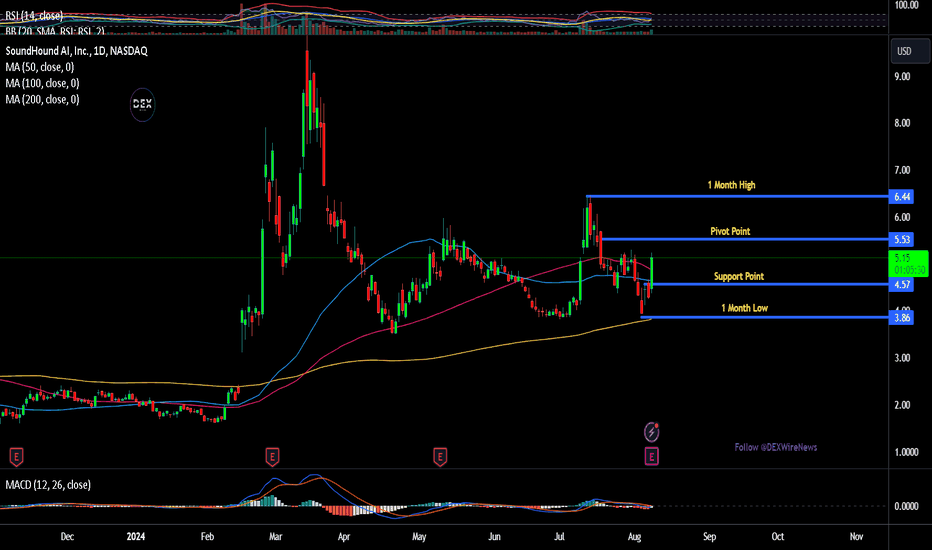This screenshot has height=550, width=932.
Task: Click the 9.00 price scale value
Action: point(902,77)
